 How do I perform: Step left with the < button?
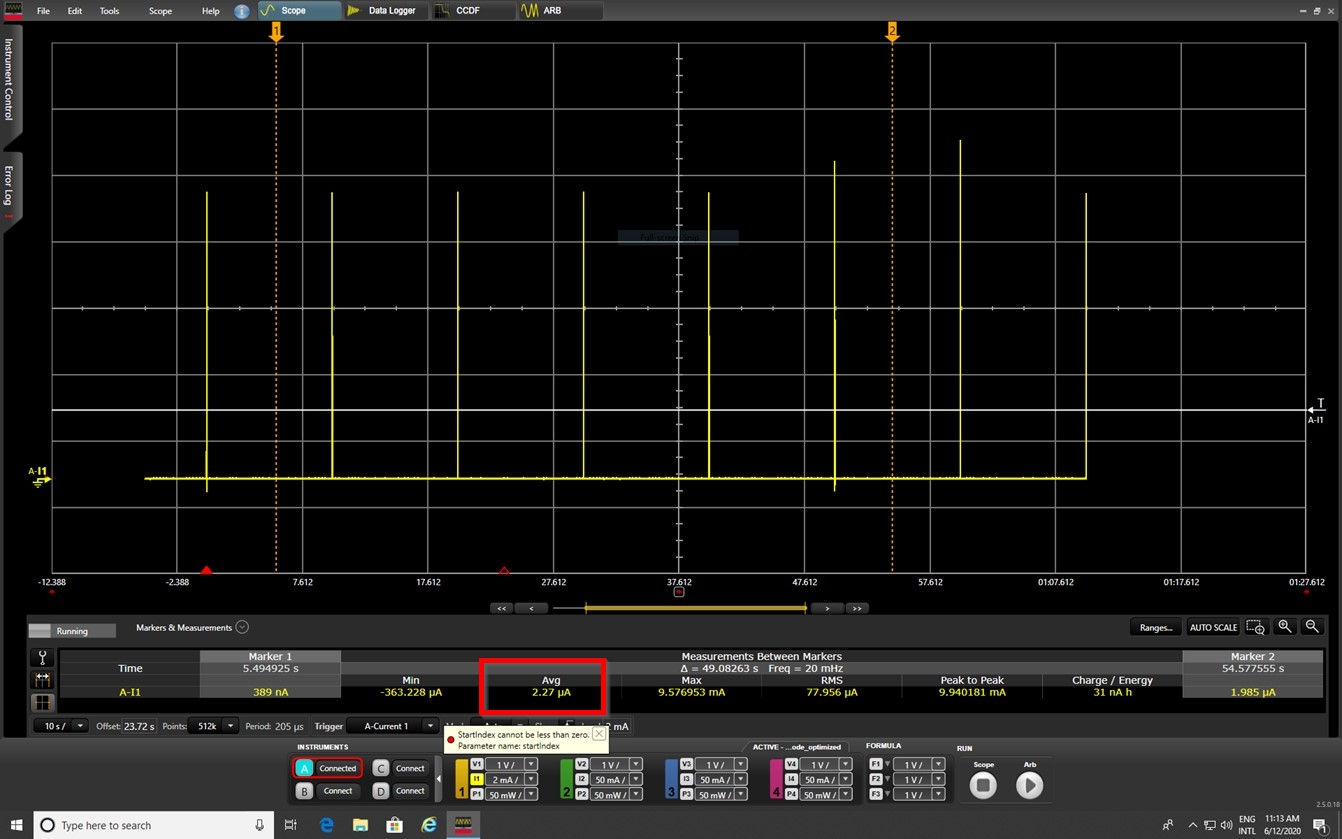[531, 608]
